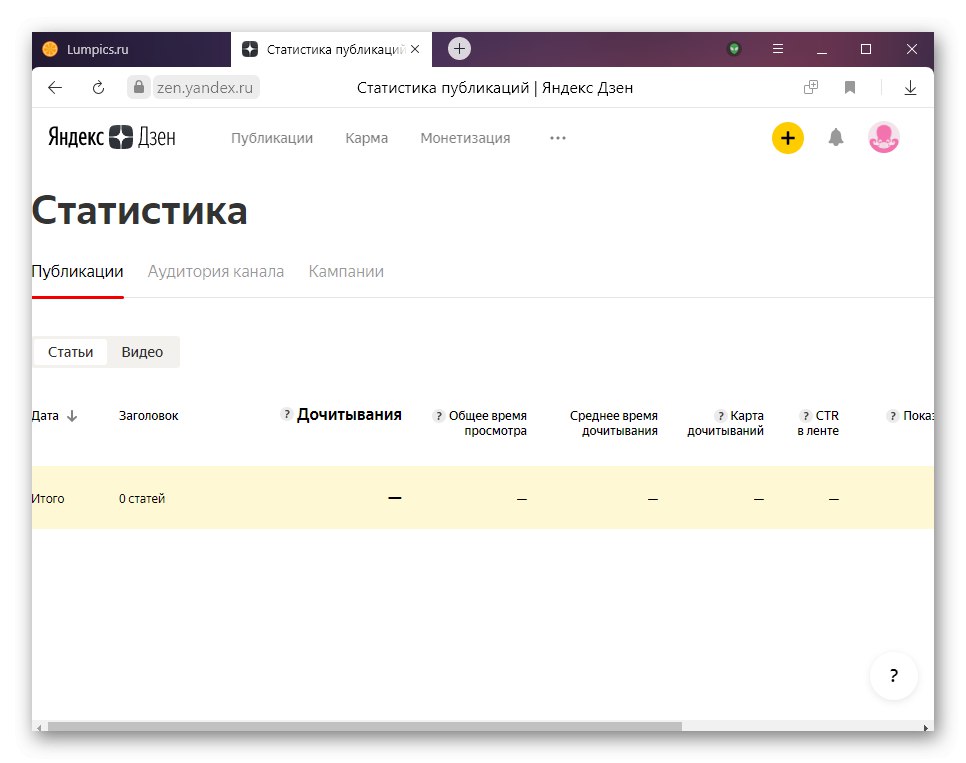Screen dimensions: 966x763
Task: Reload the statistics page
Action: click(x=97, y=88)
